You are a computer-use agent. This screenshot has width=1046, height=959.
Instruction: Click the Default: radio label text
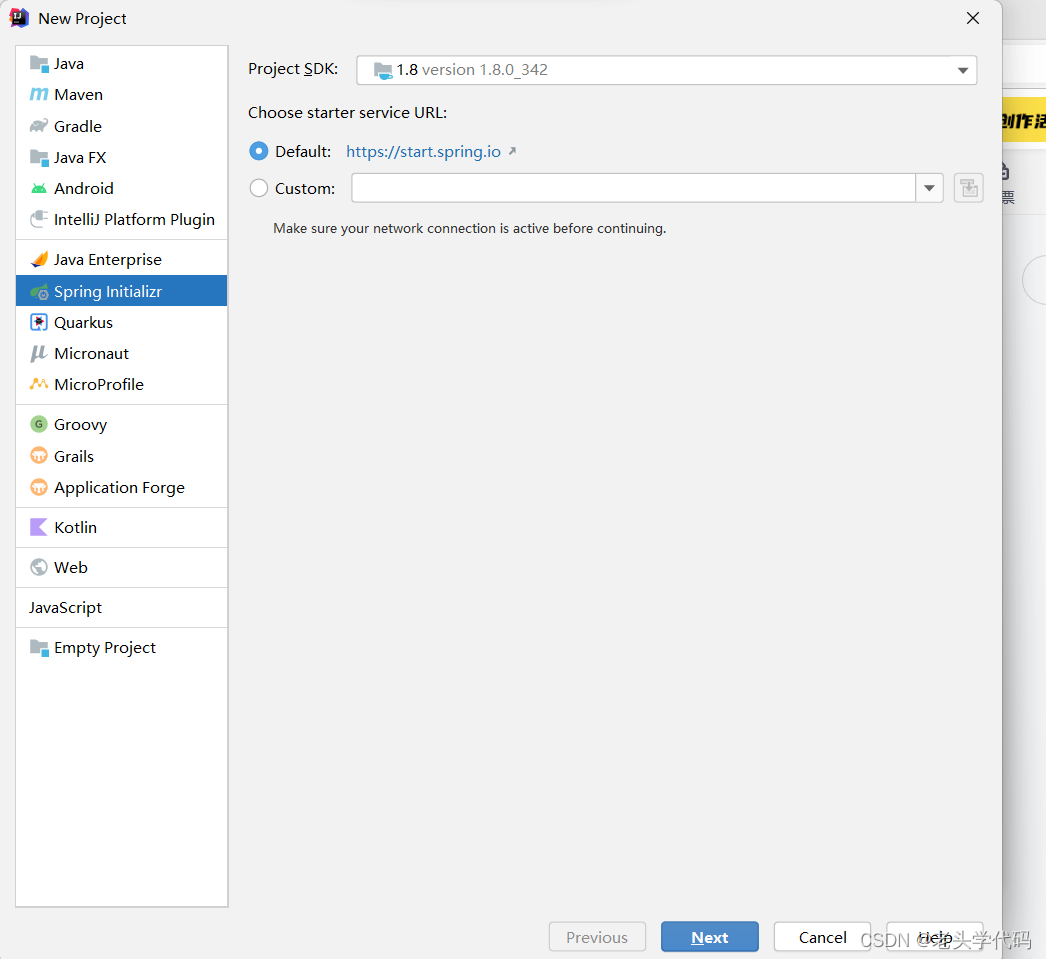click(x=303, y=151)
